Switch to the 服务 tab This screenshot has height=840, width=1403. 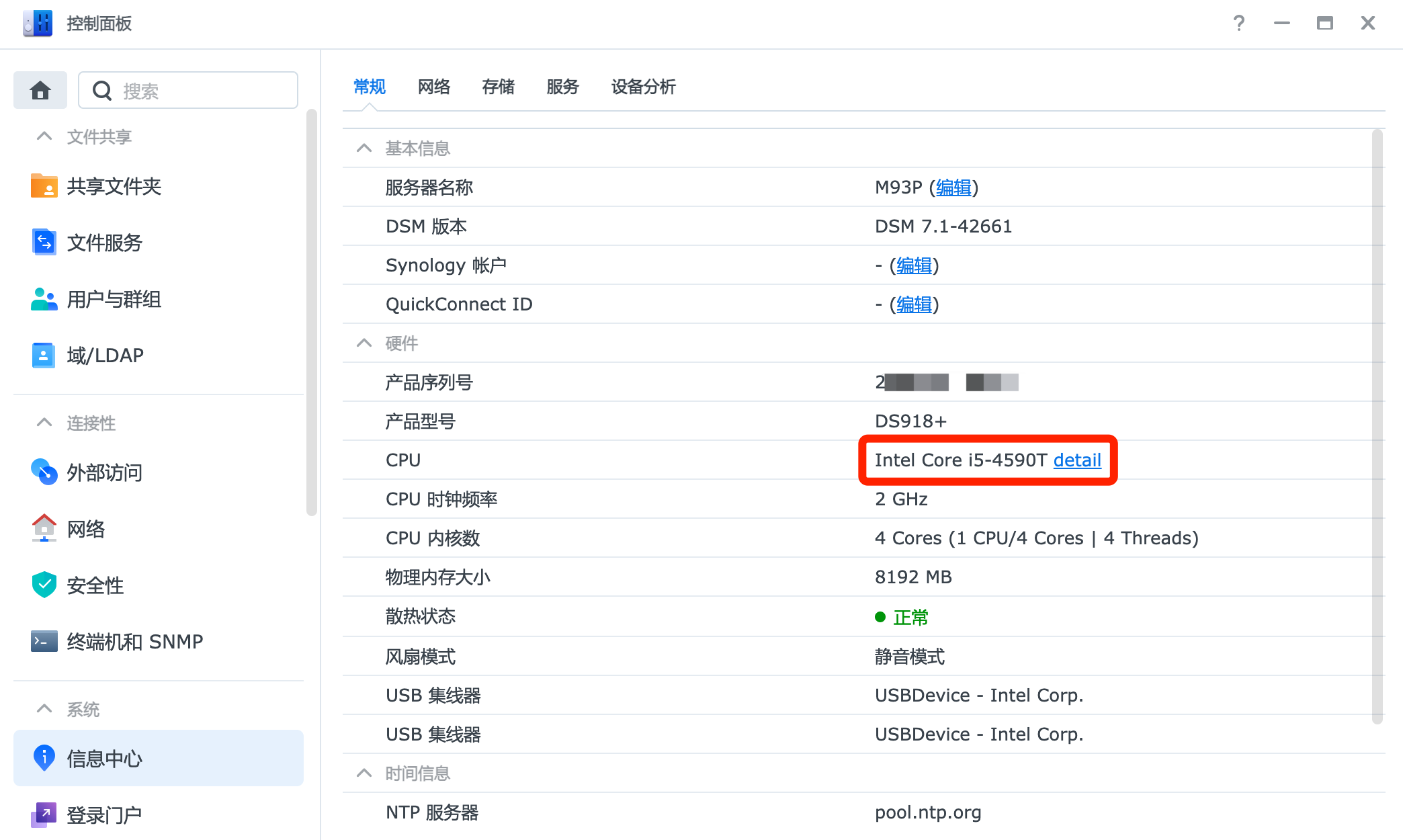point(563,87)
